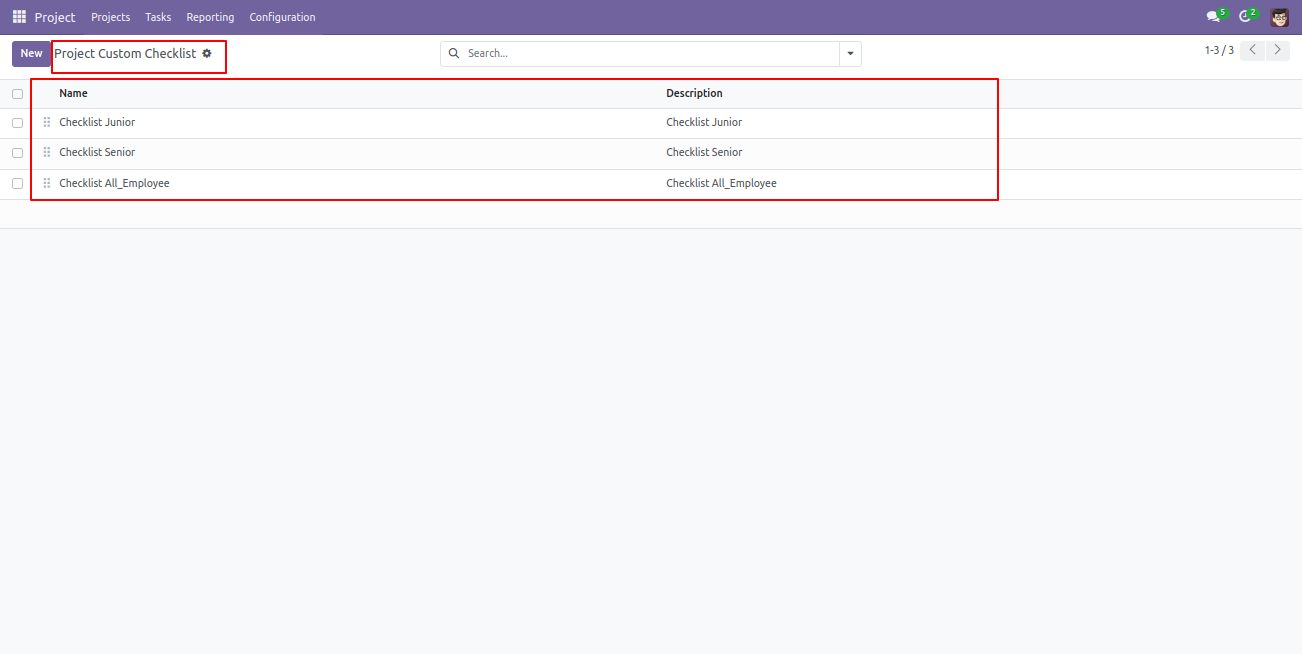Create a New checklist record

tap(32, 54)
